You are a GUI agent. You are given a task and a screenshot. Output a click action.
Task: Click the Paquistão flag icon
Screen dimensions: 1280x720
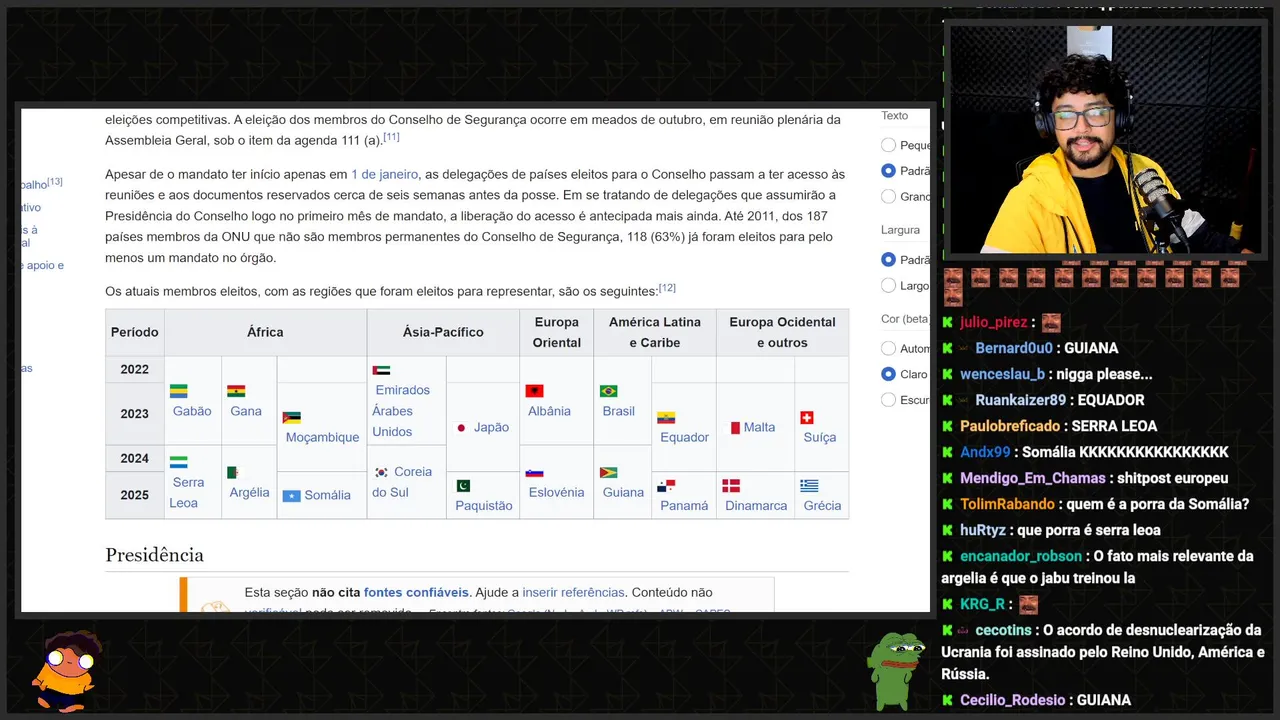pos(463,485)
